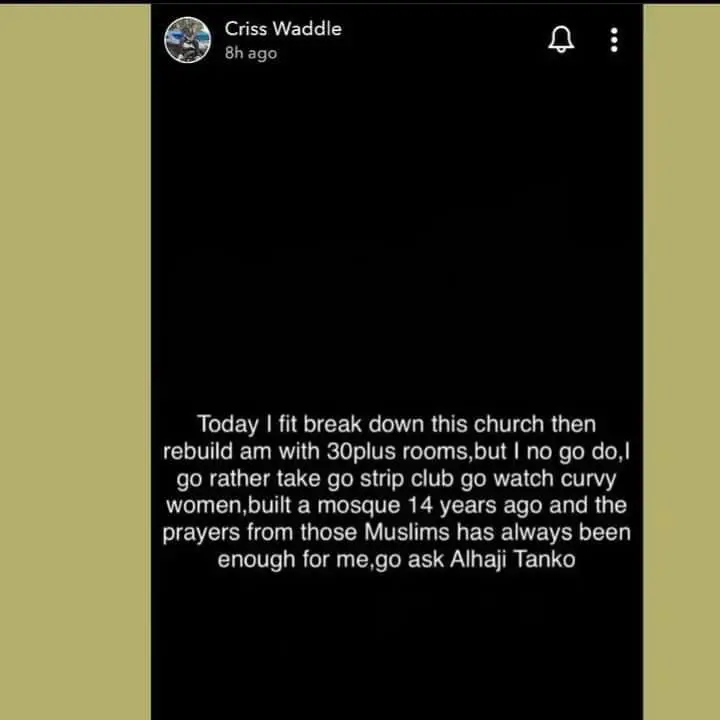Expand story options with vertical ellipsis

(x=614, y=40)
